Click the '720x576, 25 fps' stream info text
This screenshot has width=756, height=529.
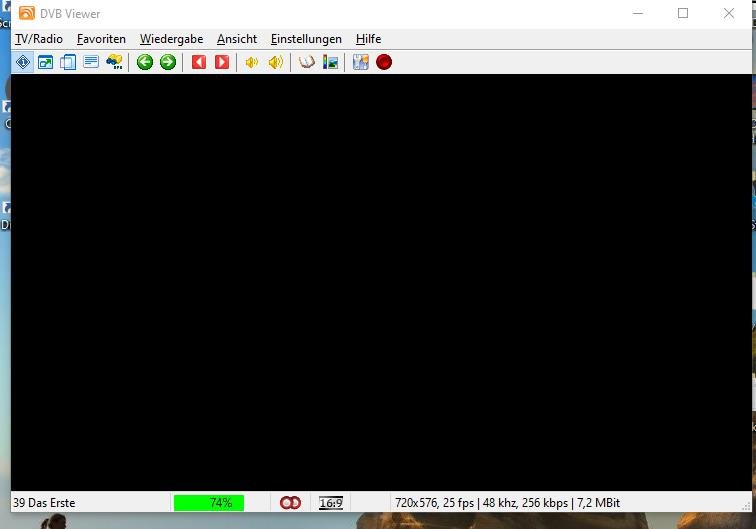[434, 503]
